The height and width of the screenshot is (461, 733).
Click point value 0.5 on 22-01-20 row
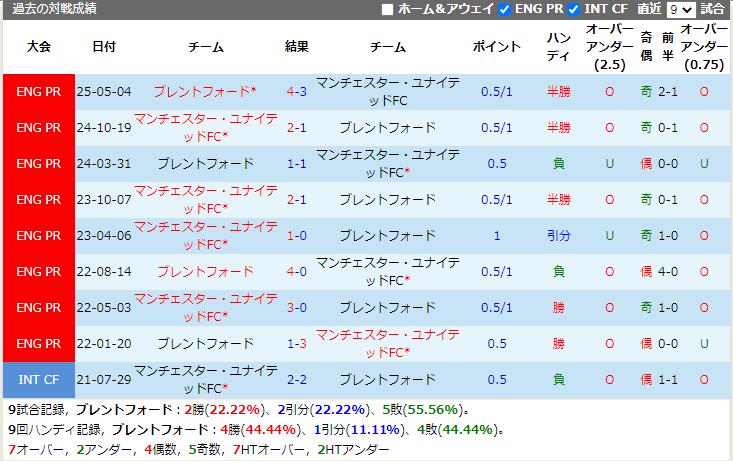[x=496, y=344]
